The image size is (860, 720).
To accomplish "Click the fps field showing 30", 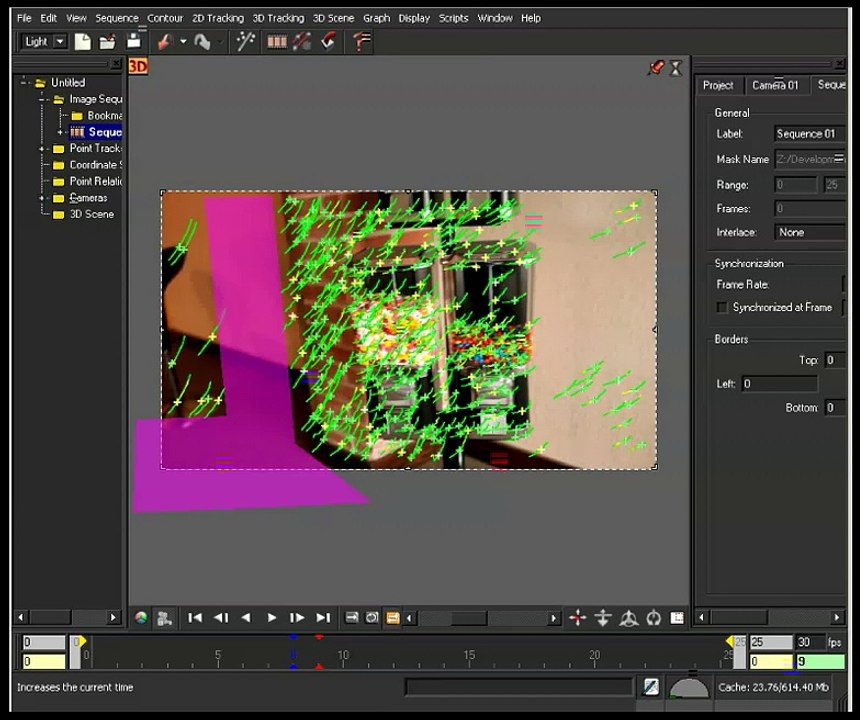I will coord(810,642).
